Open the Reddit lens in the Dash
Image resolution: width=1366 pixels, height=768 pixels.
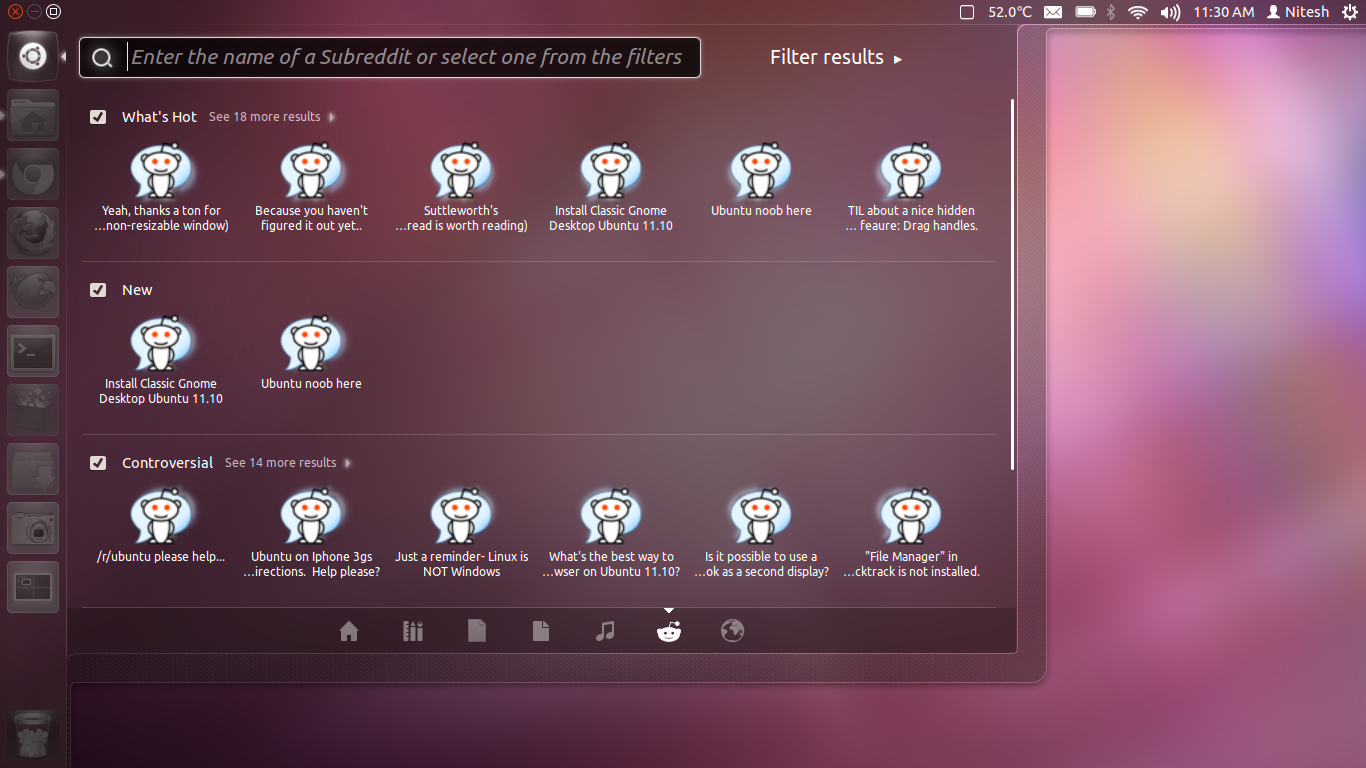[668, 631]
